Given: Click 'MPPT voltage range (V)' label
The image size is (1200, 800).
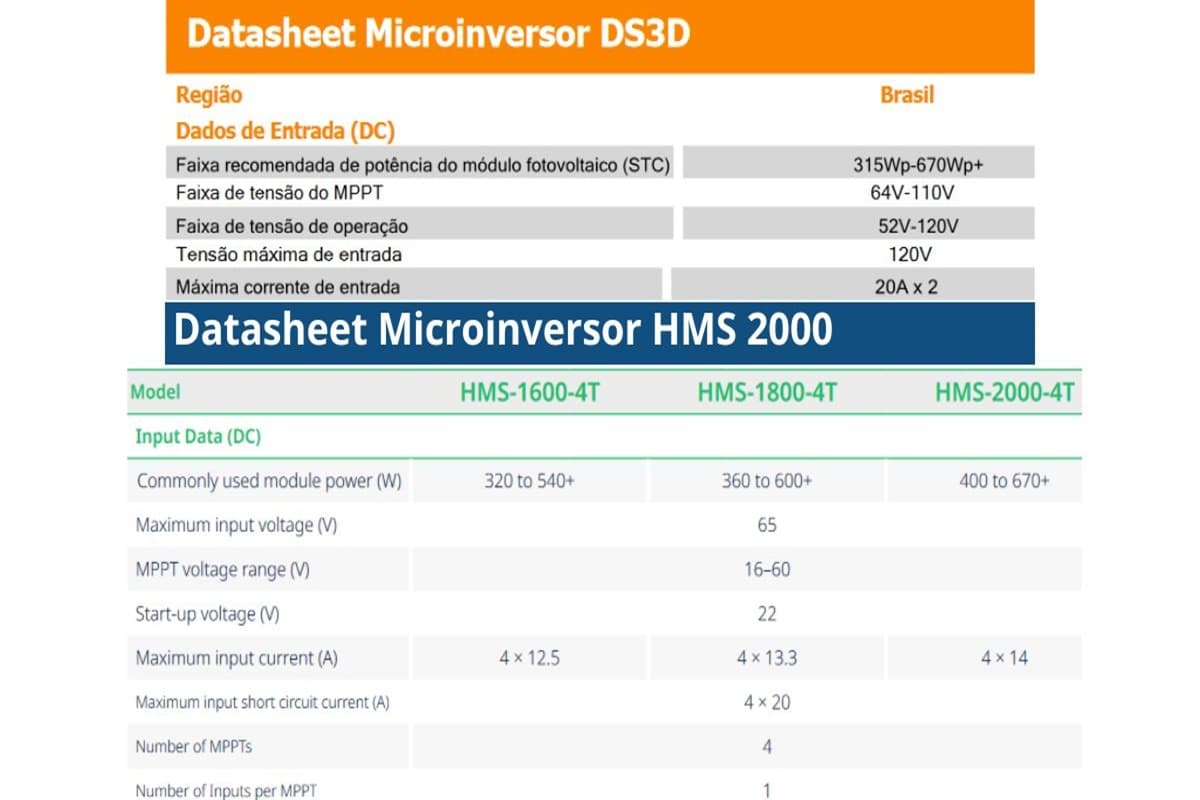Looking at the screenshot, I should [x=223, y=570].
